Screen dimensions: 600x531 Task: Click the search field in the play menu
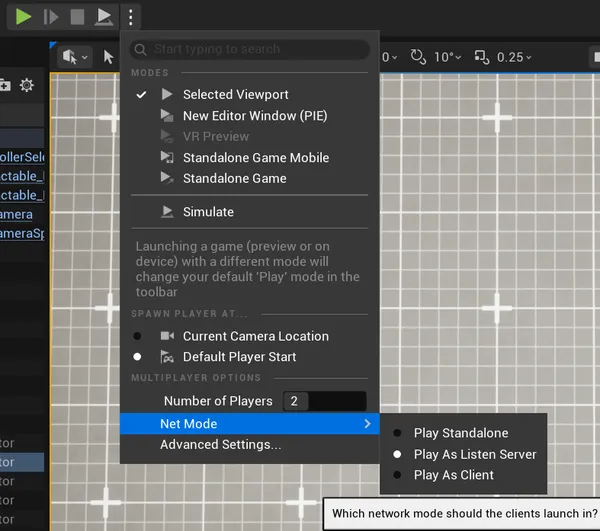click(x=250, y=49)
